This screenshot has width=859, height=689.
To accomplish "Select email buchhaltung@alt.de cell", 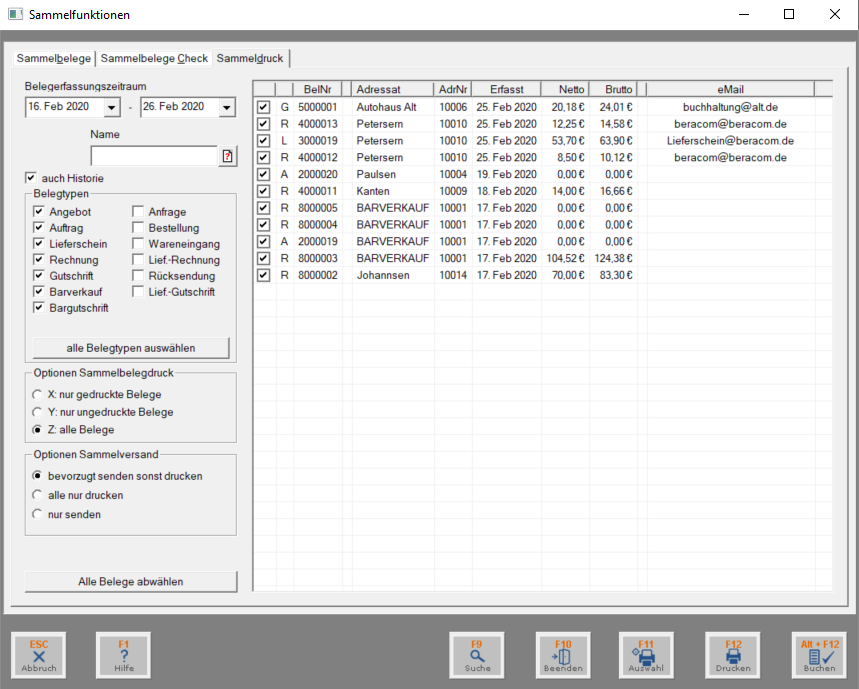I will pyautogui.click(x=731, y=107).
